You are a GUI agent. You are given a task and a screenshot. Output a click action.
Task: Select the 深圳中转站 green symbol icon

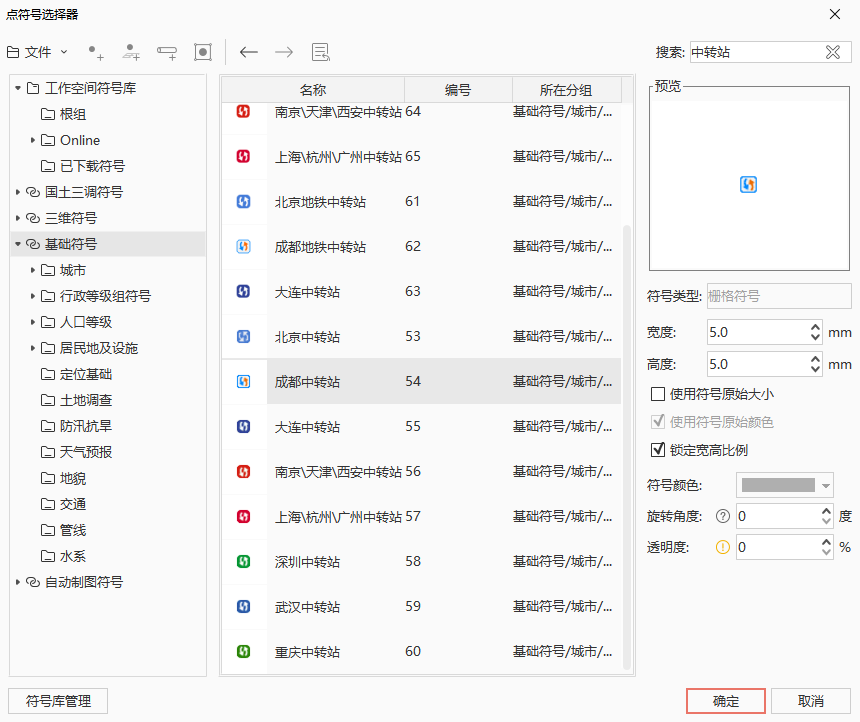243,562
